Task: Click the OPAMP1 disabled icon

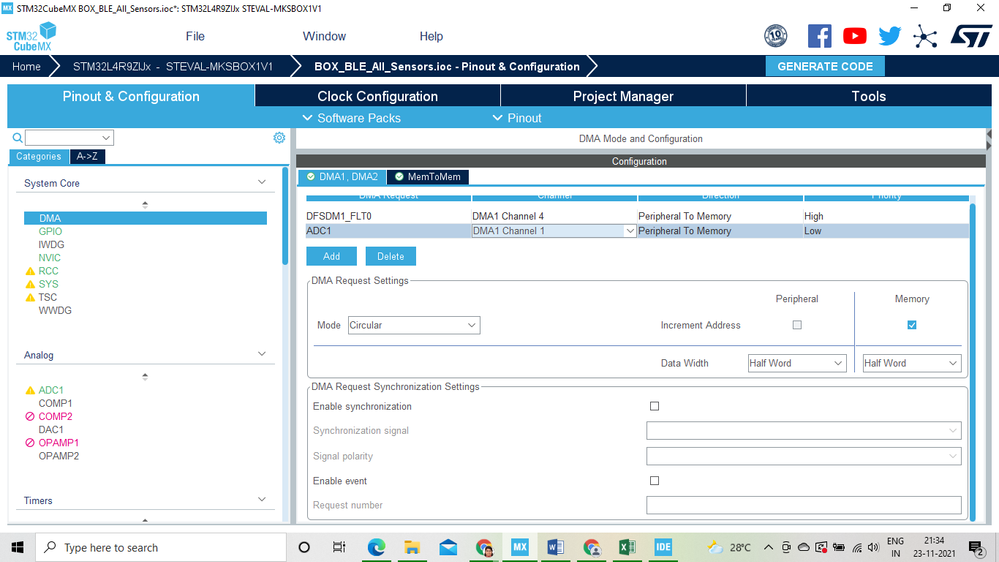Action: click(x=30, y=443)
